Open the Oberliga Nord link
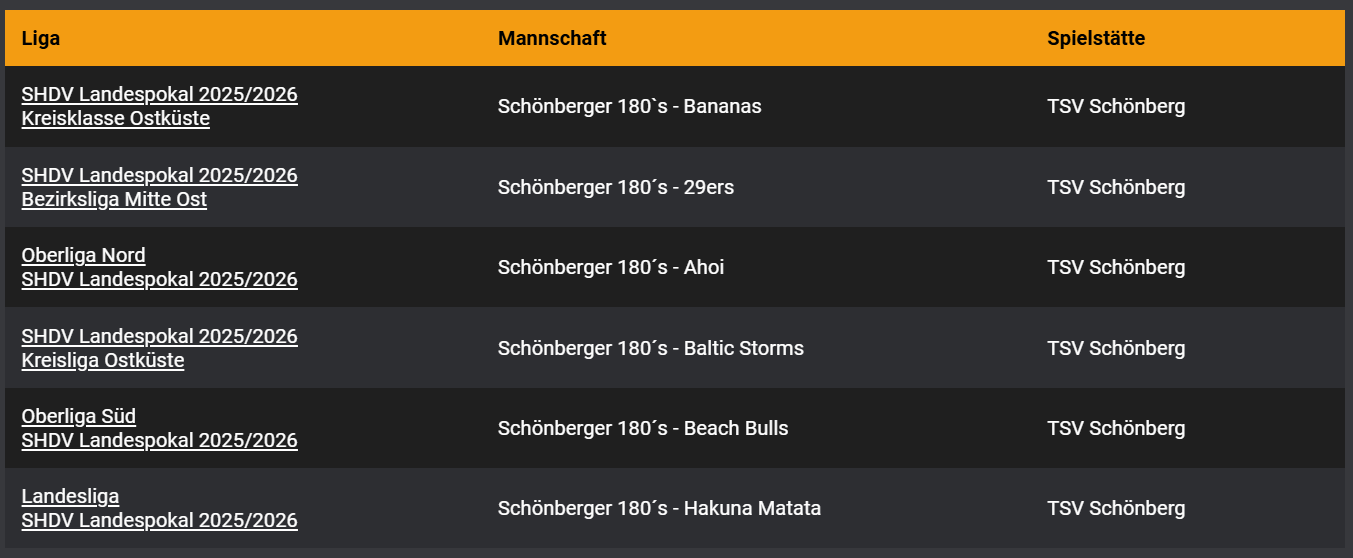 (83, 255)
